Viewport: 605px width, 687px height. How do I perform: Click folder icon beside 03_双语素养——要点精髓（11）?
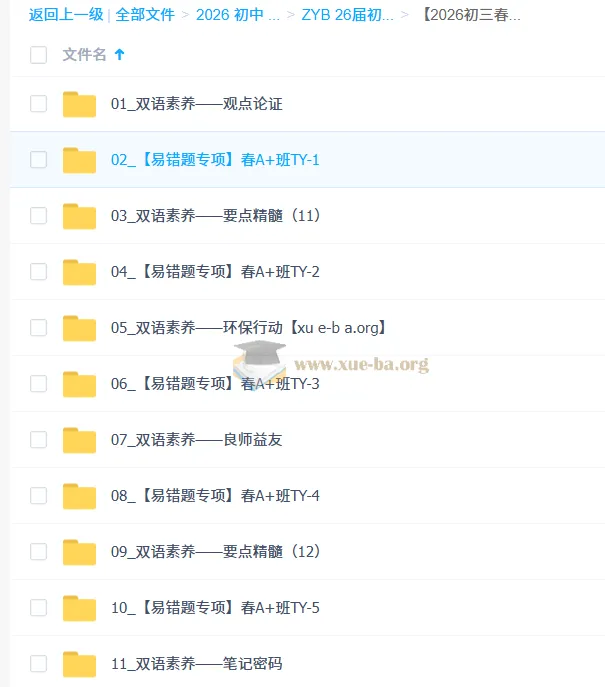pos(79,216)
